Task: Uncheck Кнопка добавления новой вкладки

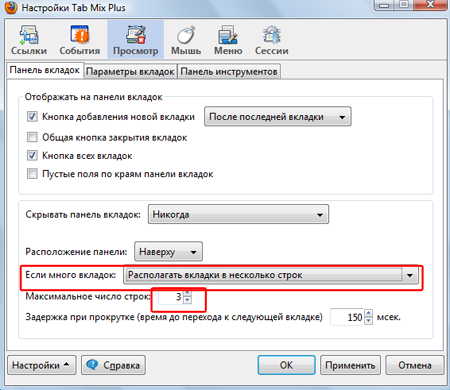Action: pyautogui.click(x=32, y=117)
